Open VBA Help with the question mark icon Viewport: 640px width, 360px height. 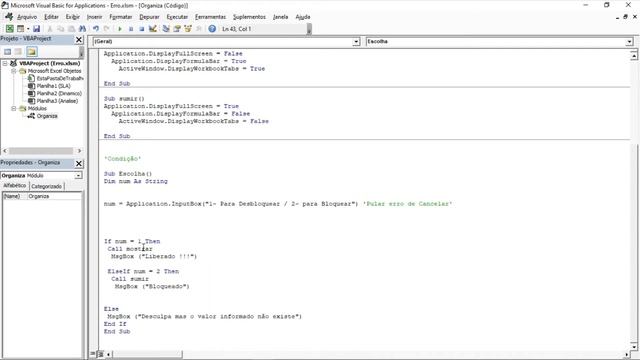[212, 29]
